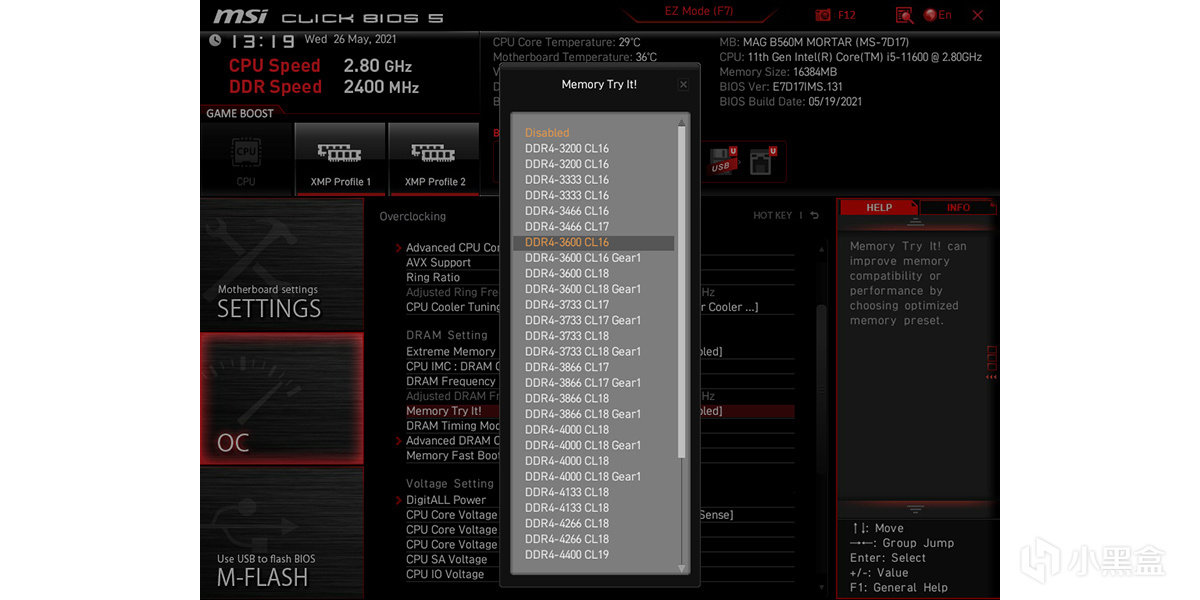Click the system clock time display
The image size is (1200, 600).
(x=262, y=42)
